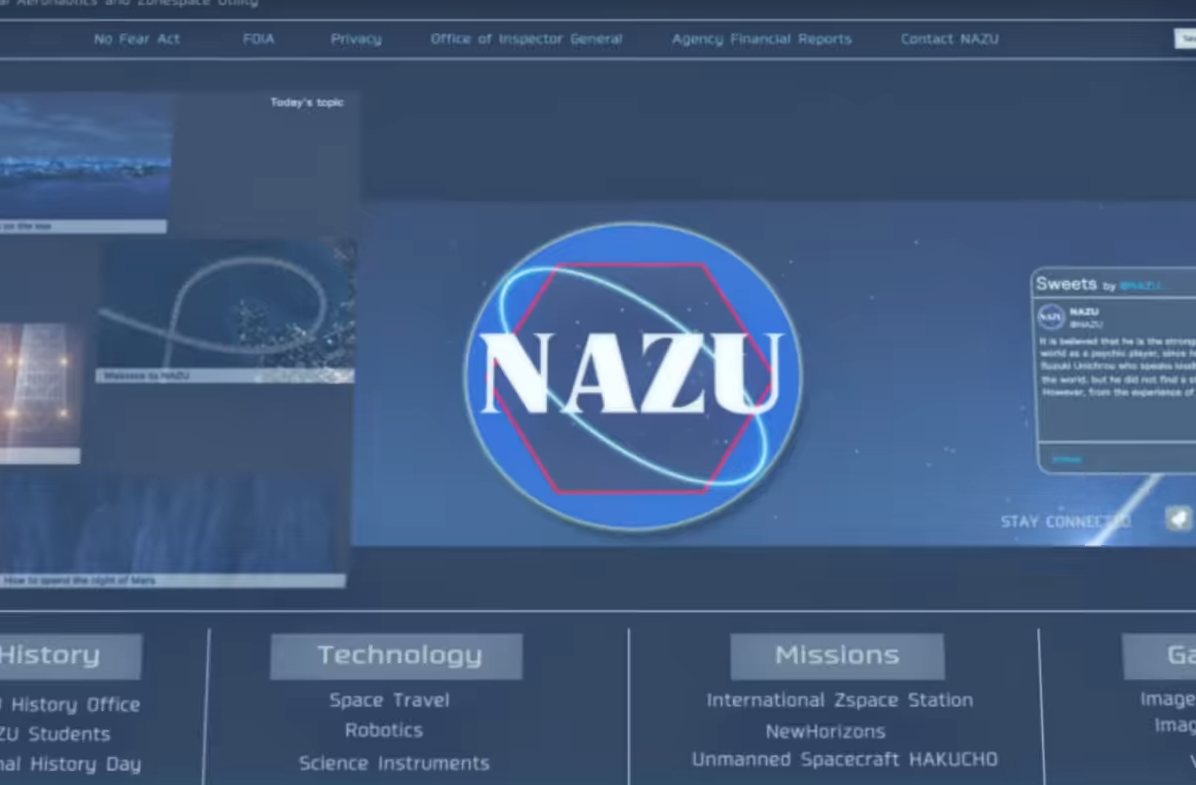This screenshot has width=1196, height=785.
Task: Click the follow link at widget bottom
Action: click(1066, 459)
